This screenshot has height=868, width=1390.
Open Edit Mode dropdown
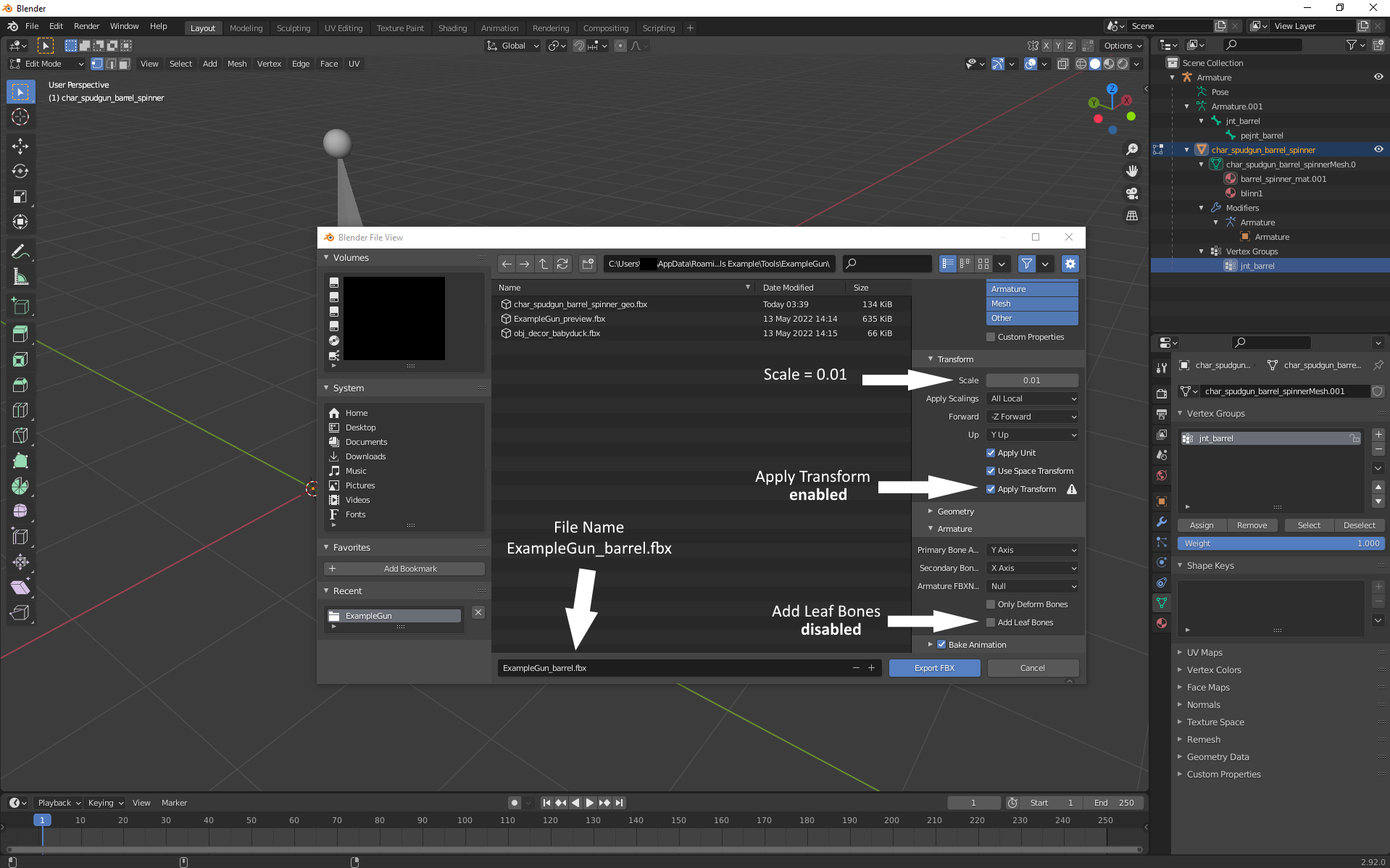pyautogui.click(x=47, y=64)
